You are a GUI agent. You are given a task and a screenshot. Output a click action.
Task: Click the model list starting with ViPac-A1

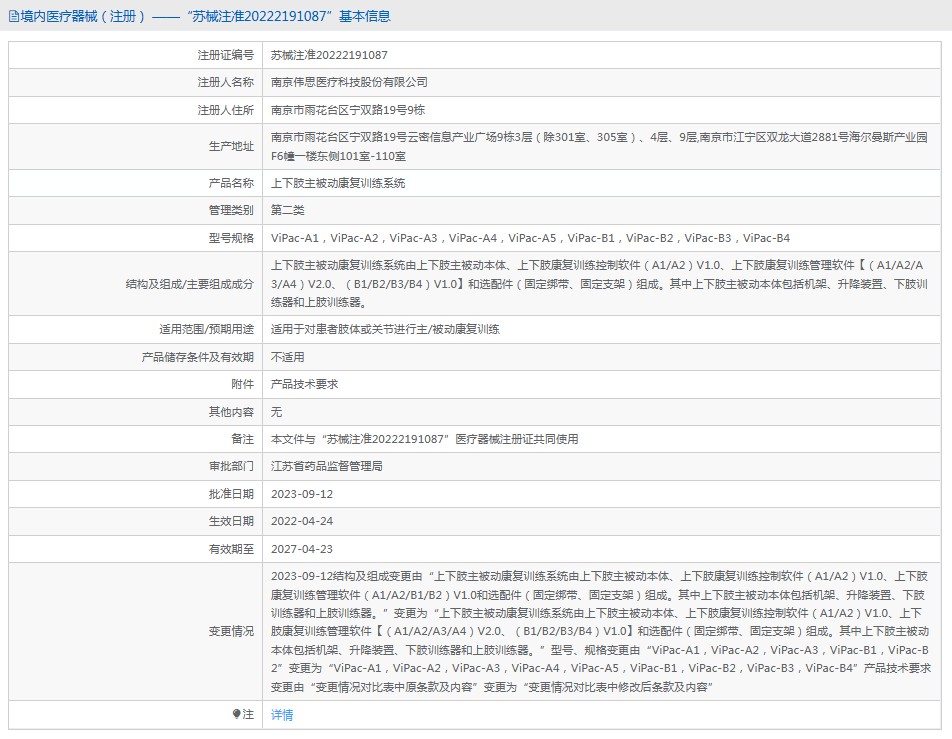[x=530, y=238]
